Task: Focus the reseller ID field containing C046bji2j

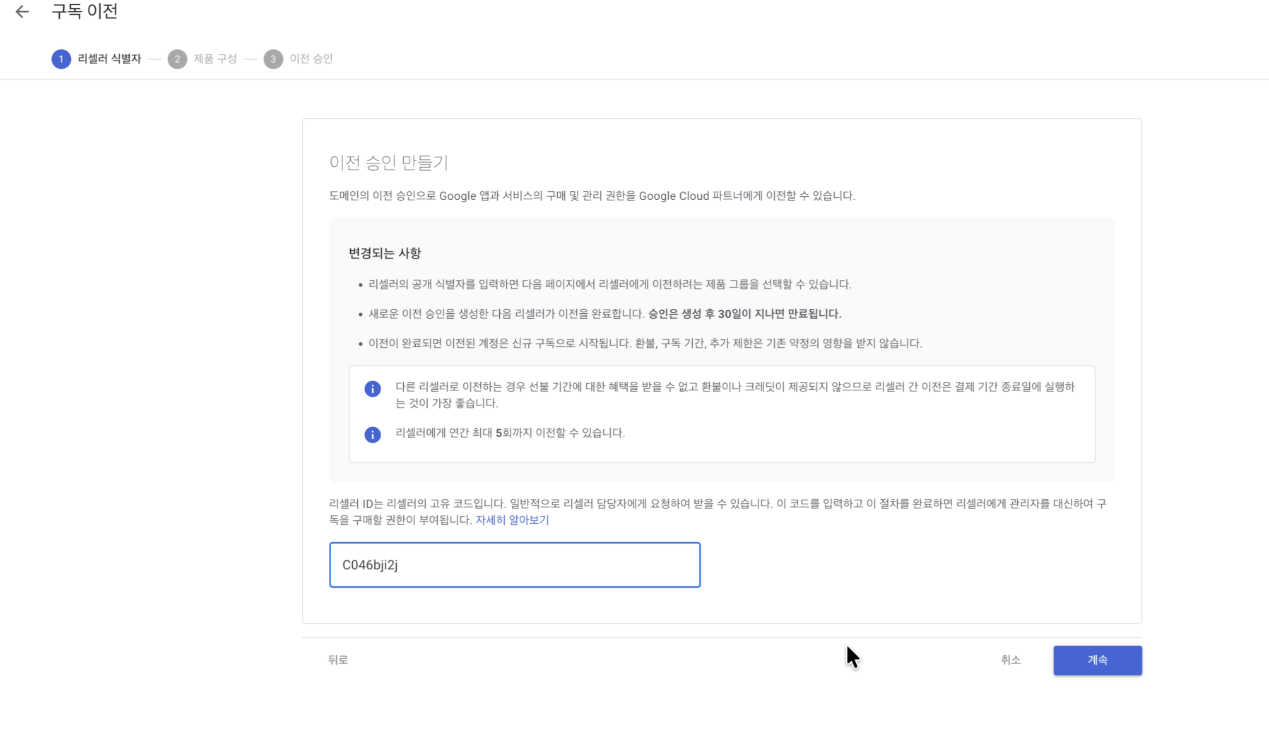Action: [514, 565]
